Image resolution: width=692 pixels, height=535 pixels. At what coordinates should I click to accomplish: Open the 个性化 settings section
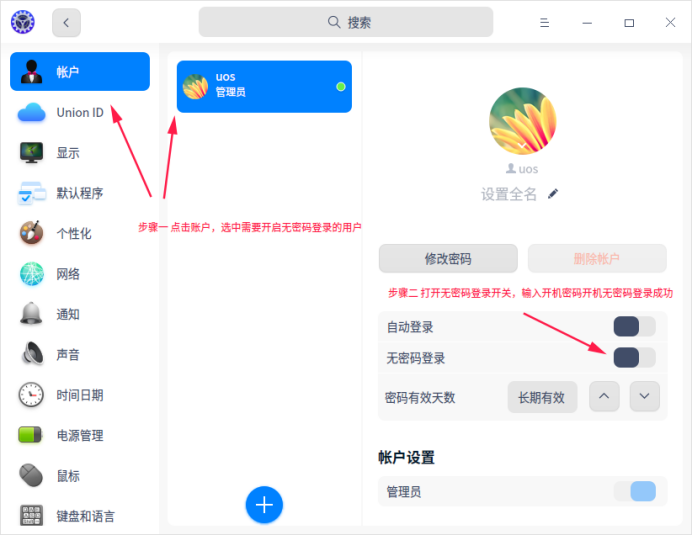(80, 233)
